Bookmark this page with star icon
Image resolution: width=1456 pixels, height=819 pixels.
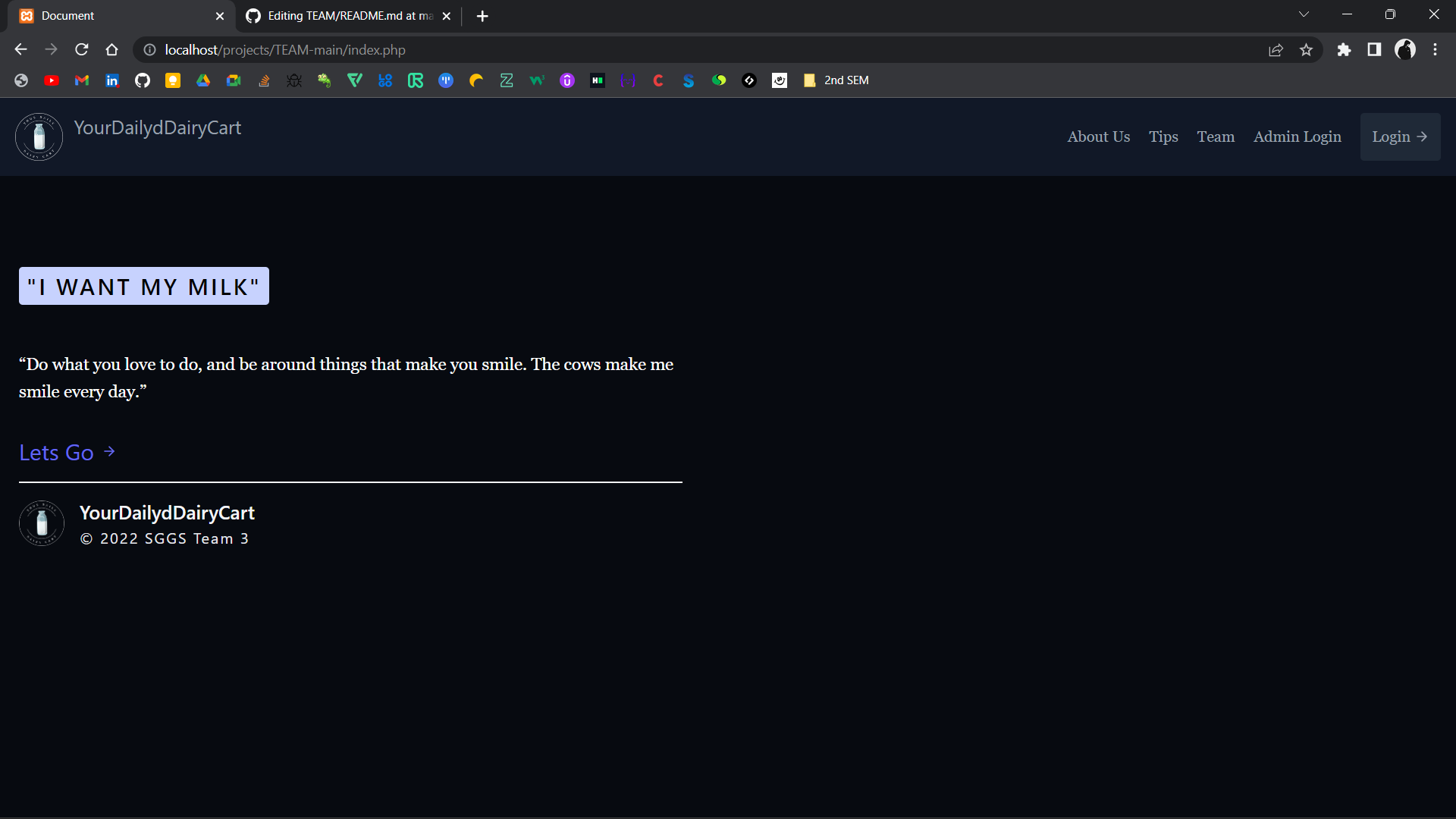tap(1306, 50)
